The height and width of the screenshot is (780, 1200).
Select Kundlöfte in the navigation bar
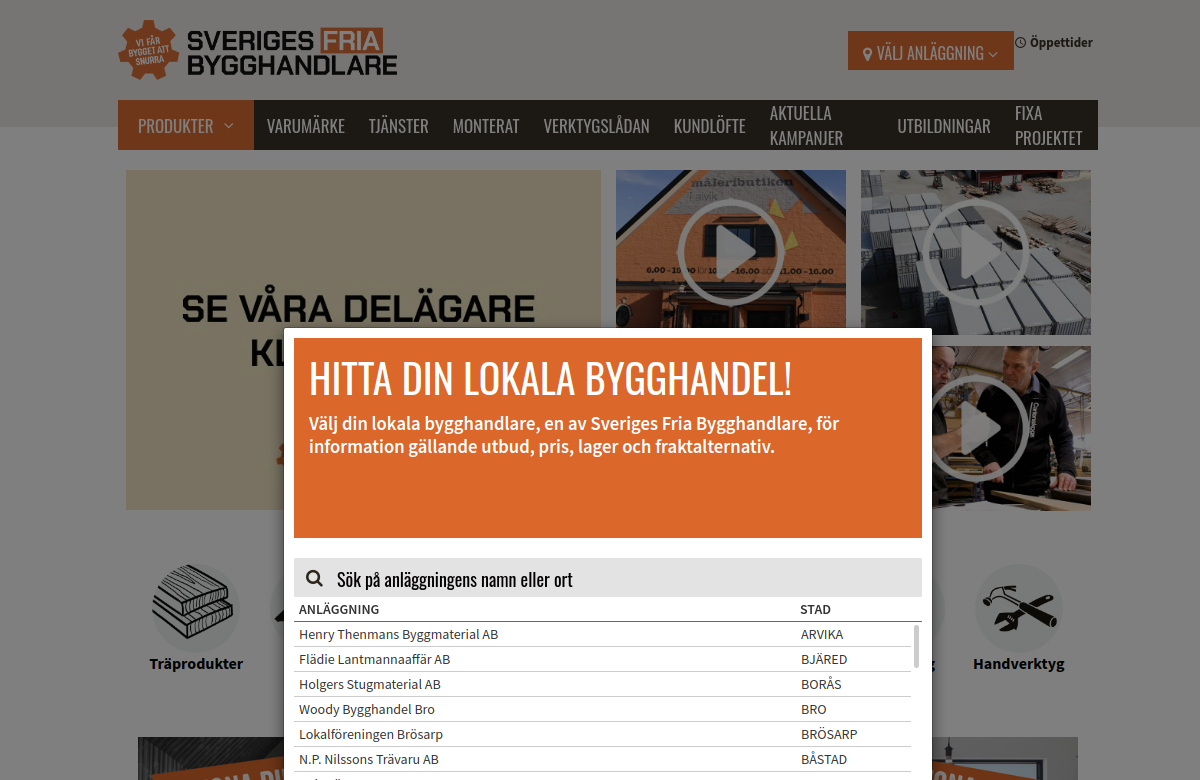point(710,126)
